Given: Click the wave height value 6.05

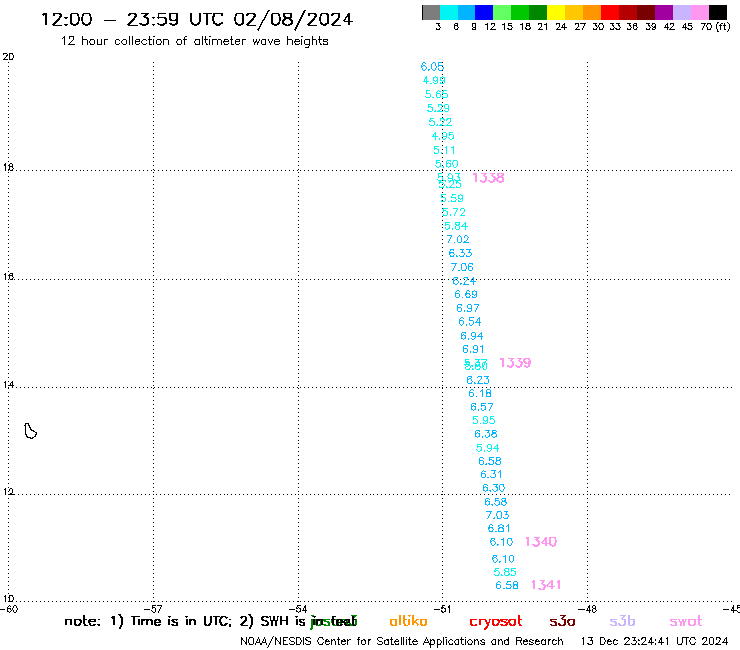Looking at the screenshot, I should (x=432, y=67).
